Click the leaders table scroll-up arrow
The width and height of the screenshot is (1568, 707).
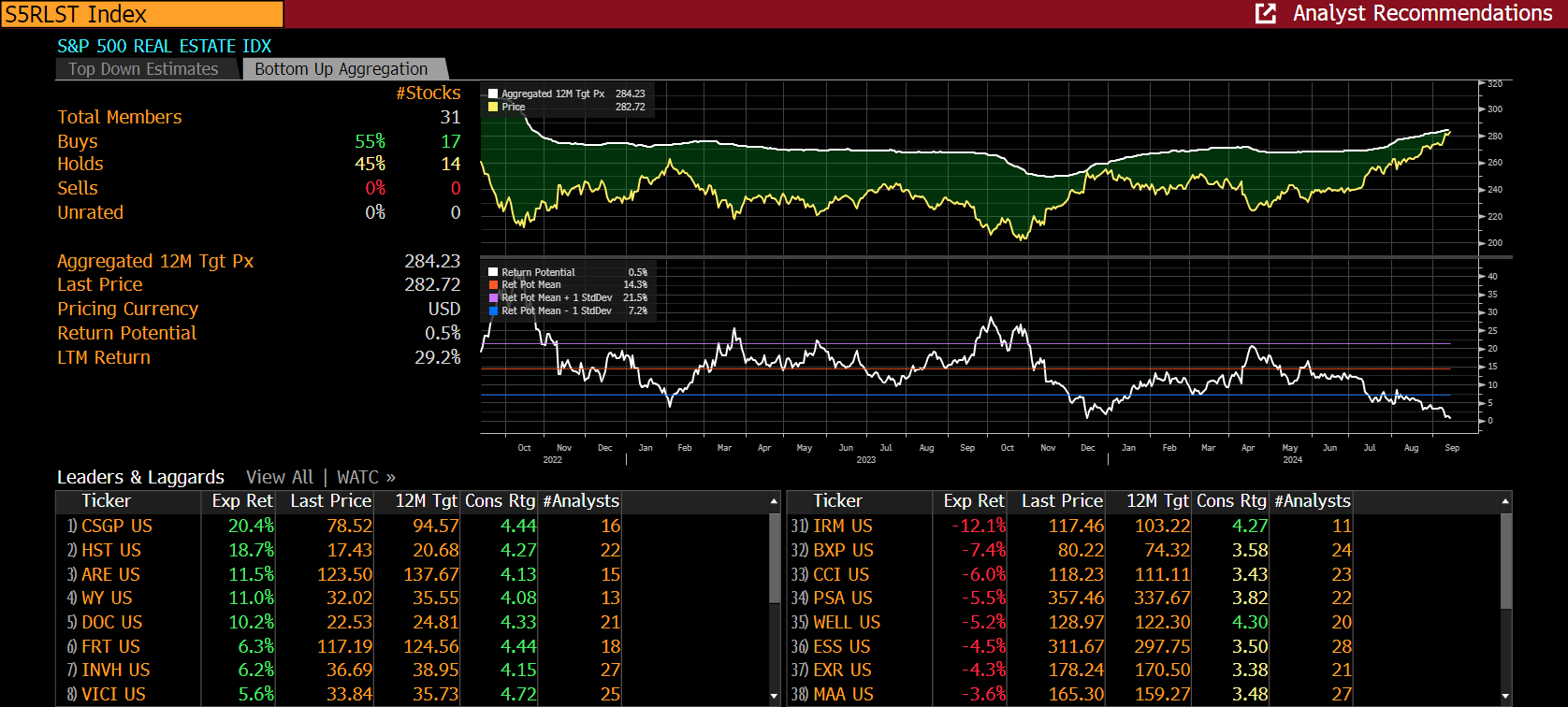click(x=774, y=502)
